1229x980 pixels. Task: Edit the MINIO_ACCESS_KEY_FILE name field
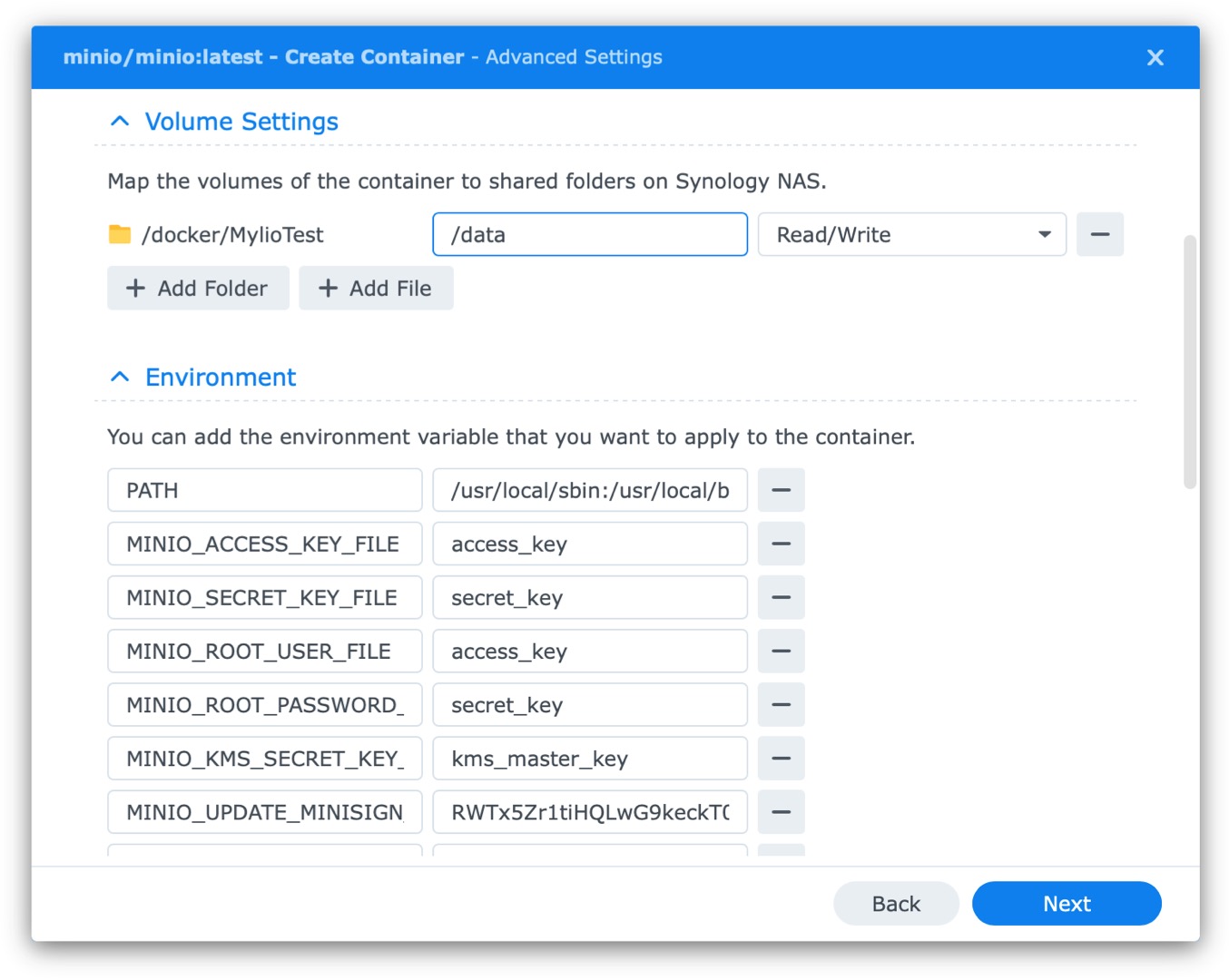[265, 544]
